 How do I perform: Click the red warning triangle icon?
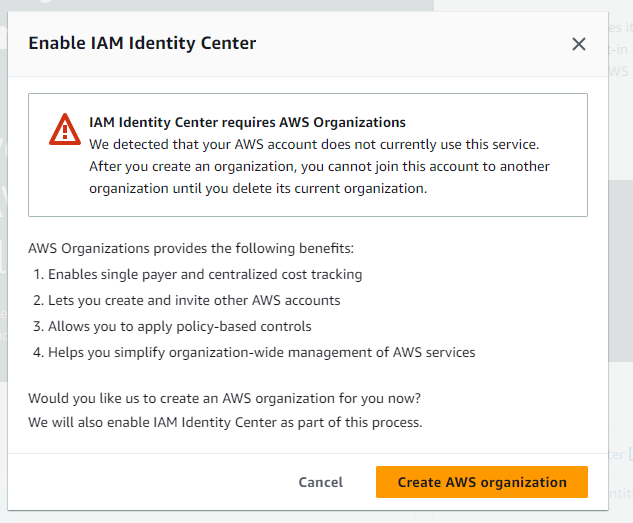click(x=65, y=130)
